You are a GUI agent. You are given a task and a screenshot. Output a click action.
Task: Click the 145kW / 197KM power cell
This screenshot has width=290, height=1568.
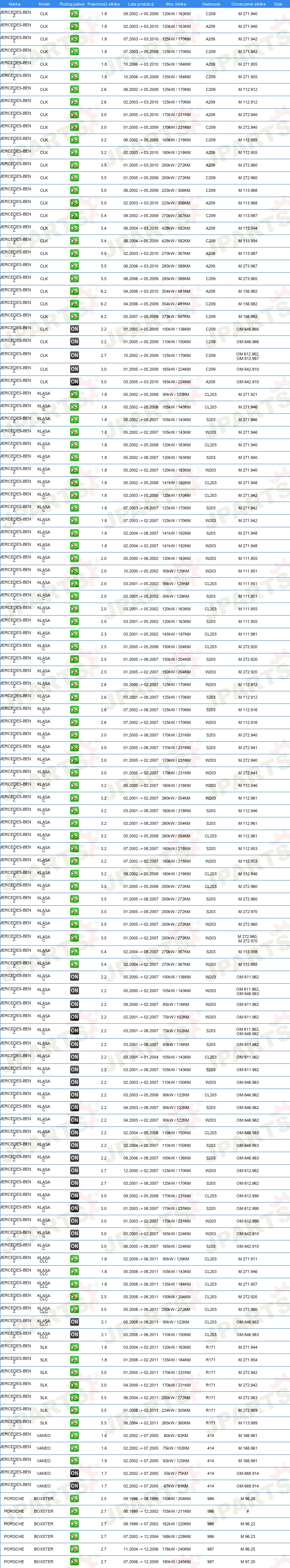pyautogui.click(x=176, y=634)
